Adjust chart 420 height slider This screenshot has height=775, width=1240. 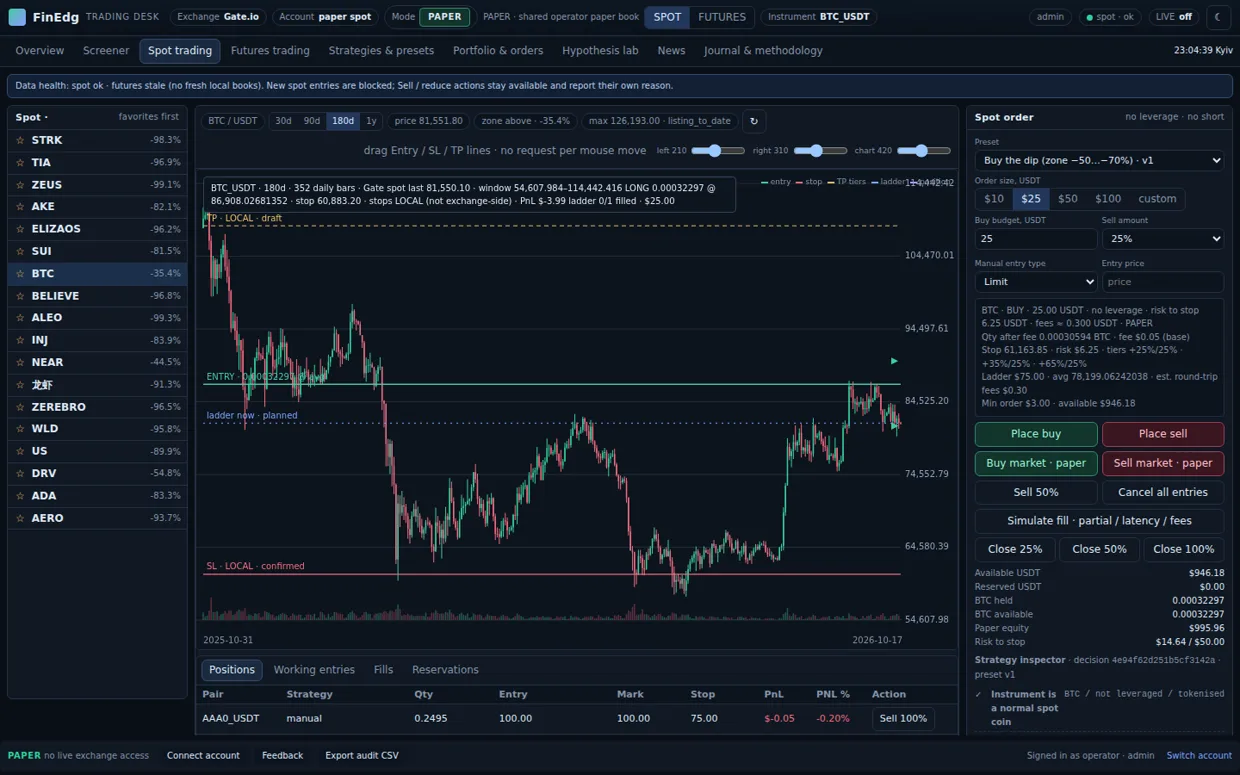coord(924,151)
